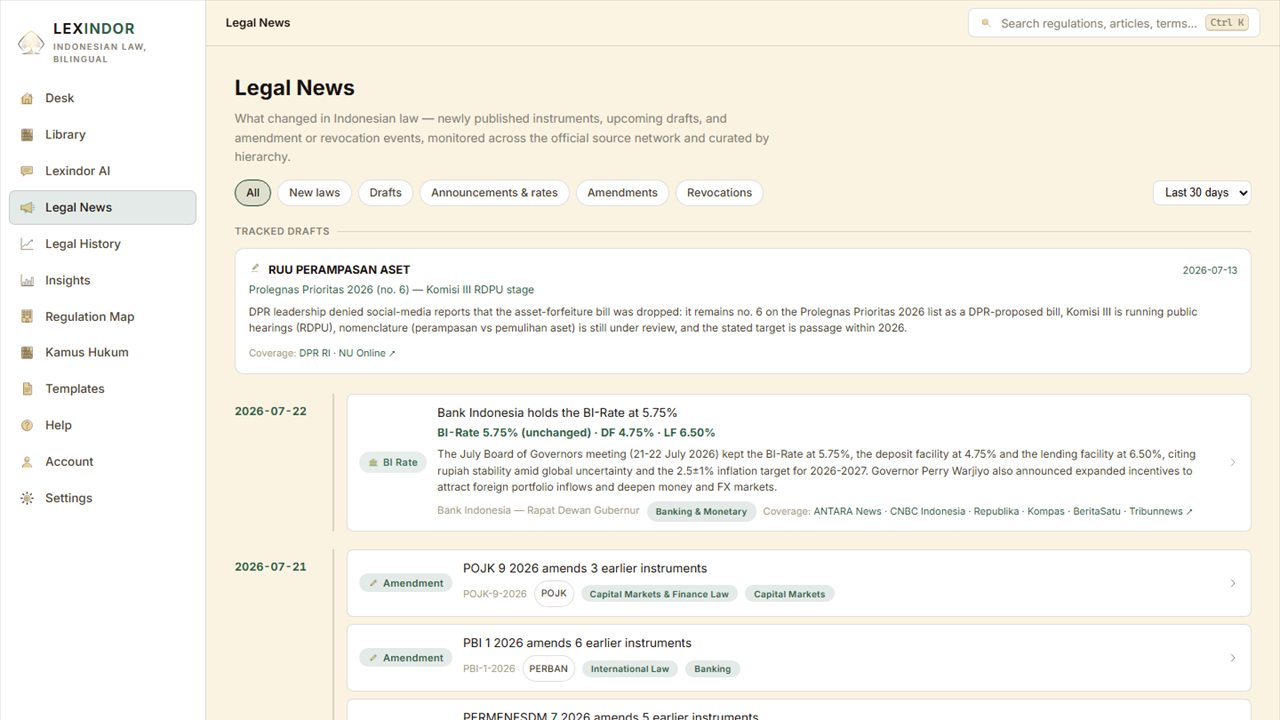Click the pencil icon in POJK 9 Amendment badge
This screenshot has width=1280, height=720.
coord(374,583)
